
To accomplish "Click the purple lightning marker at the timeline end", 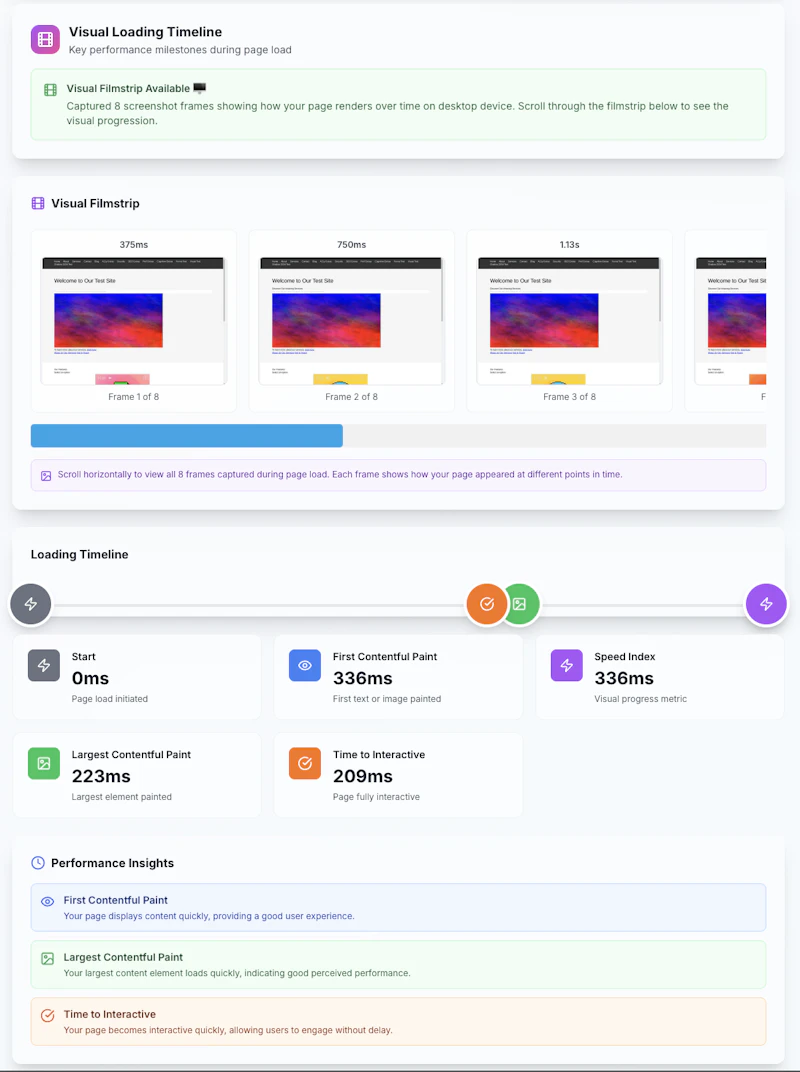I will coord(766,604).
